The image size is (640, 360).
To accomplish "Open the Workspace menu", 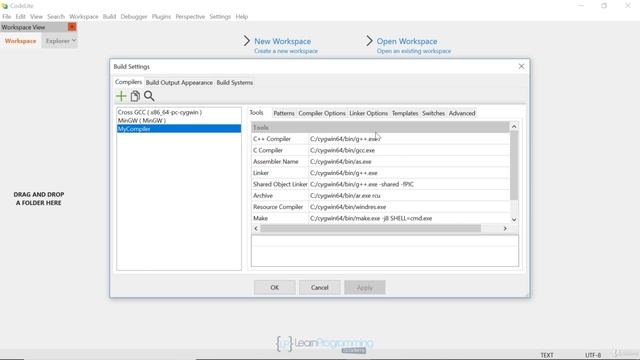I will point(84,17).
